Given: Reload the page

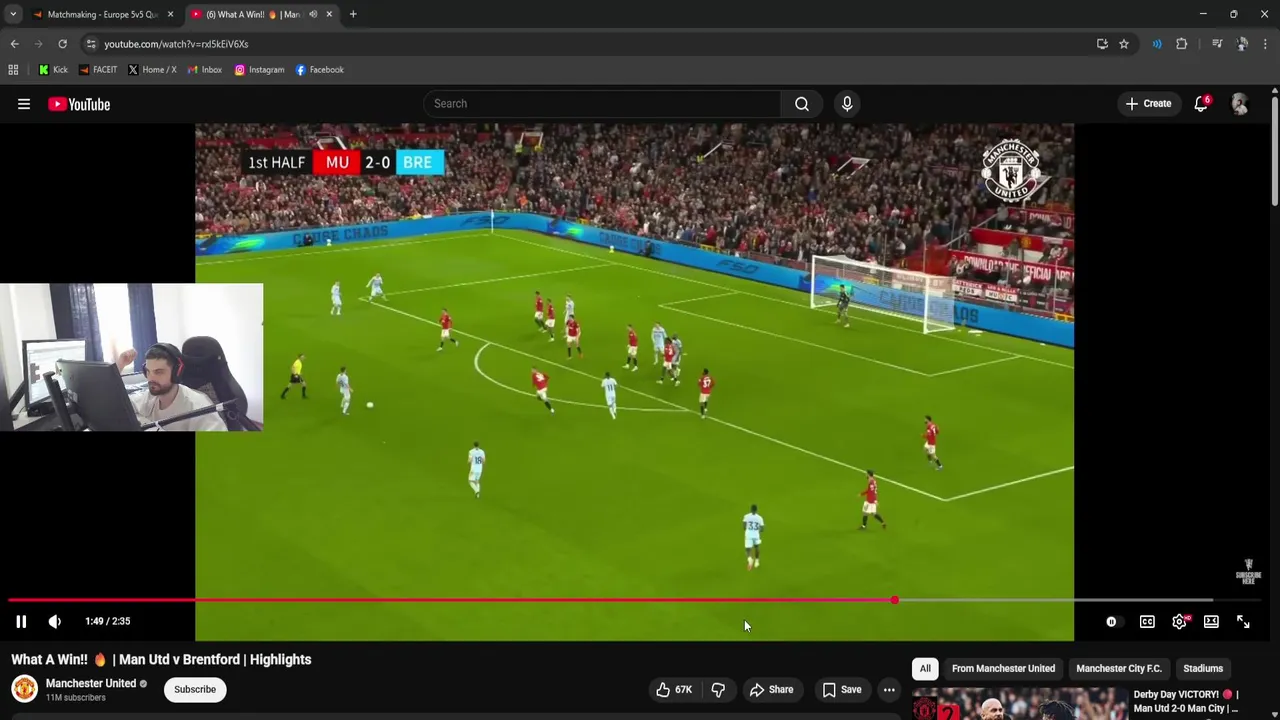Looking at the screenshot, I should click(62, 44).
